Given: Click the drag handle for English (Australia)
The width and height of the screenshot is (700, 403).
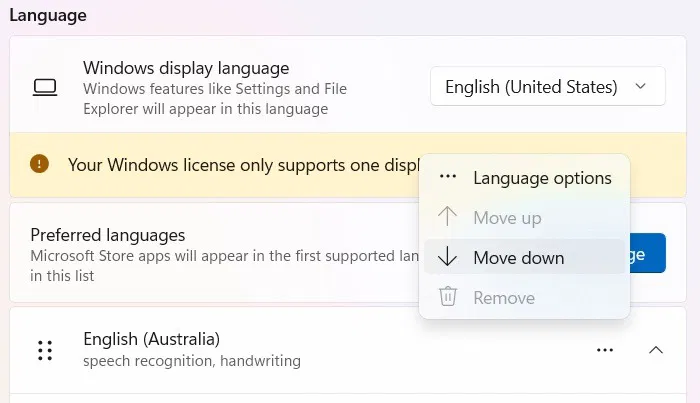Looking at the screenshot, I should (x=45, y=350).
